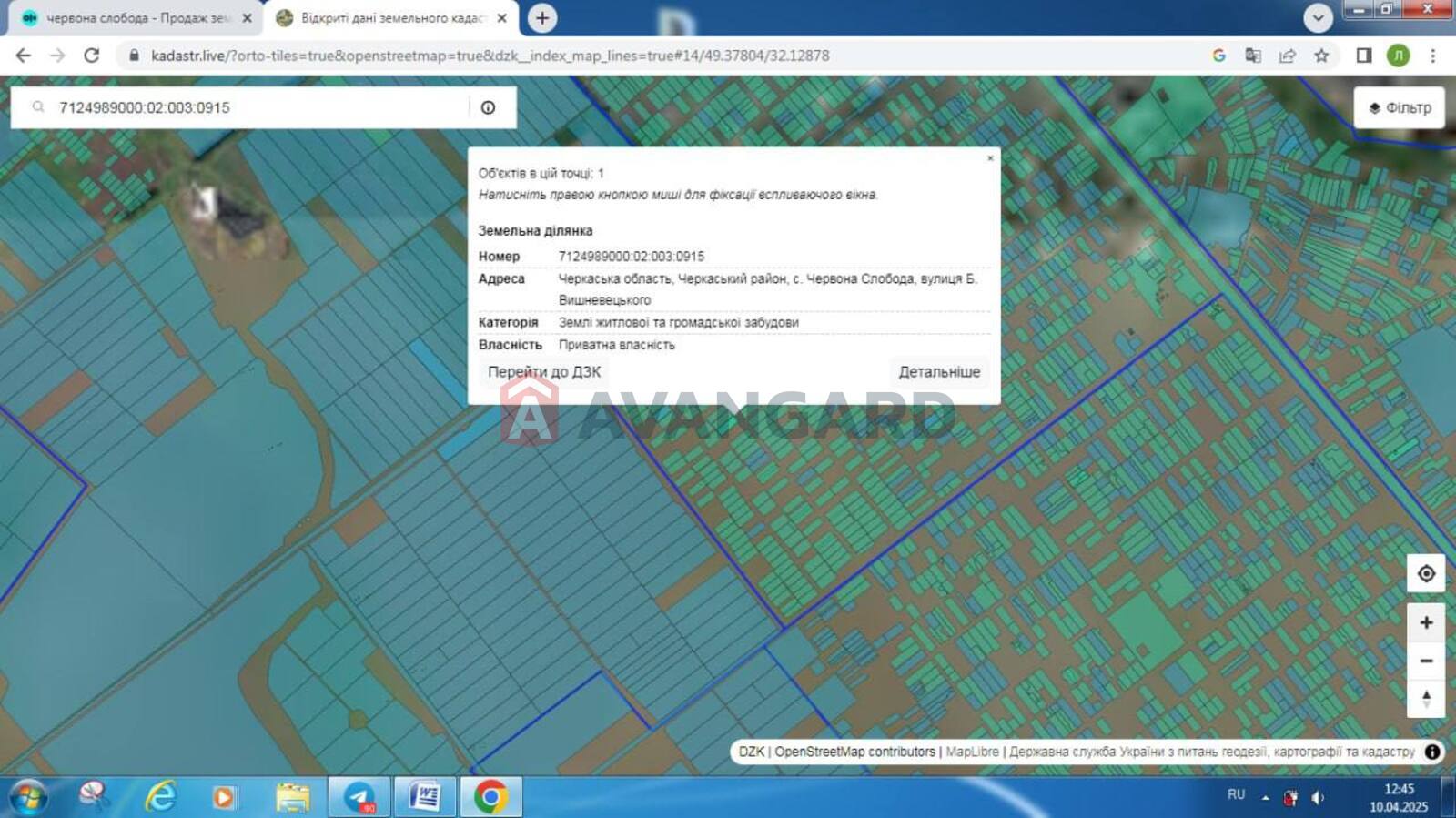Click the cadastral number search field

255,107
